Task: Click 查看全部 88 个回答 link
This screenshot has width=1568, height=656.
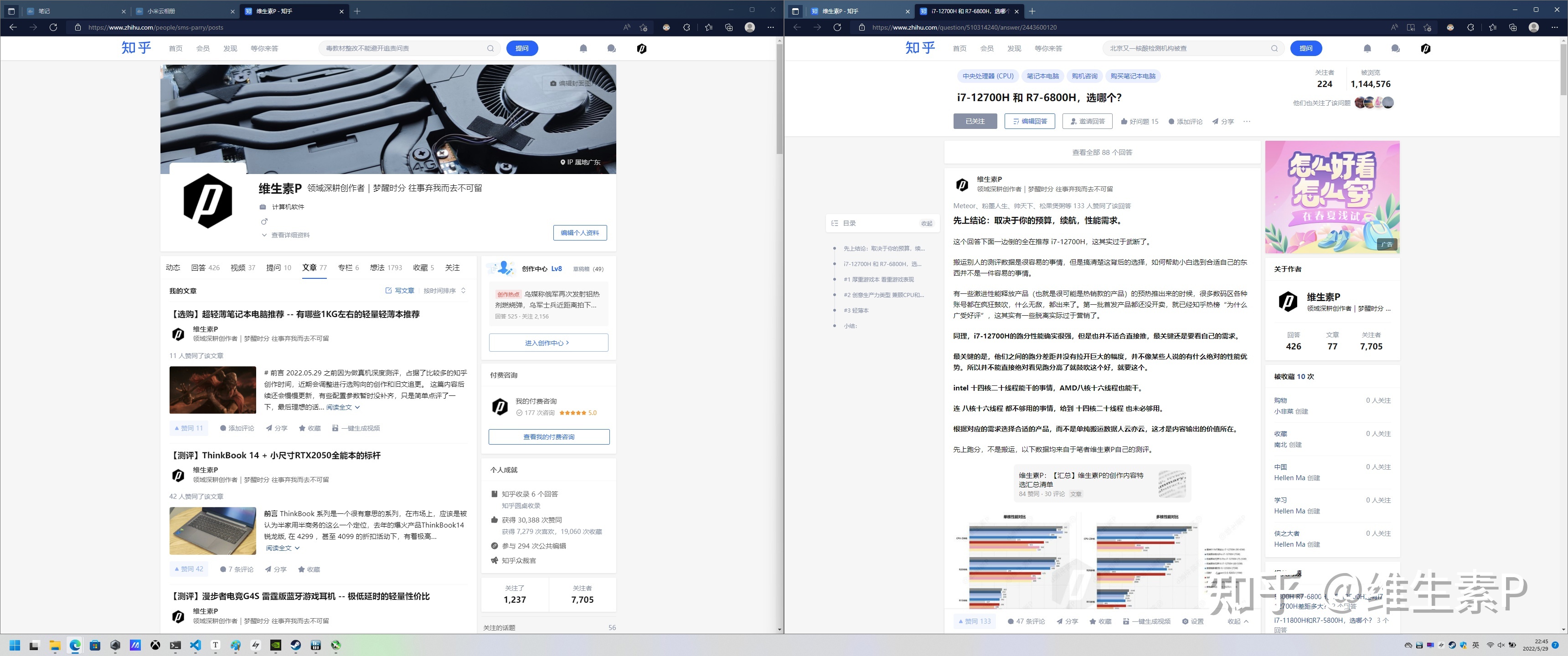Action: pos(1102,153)
